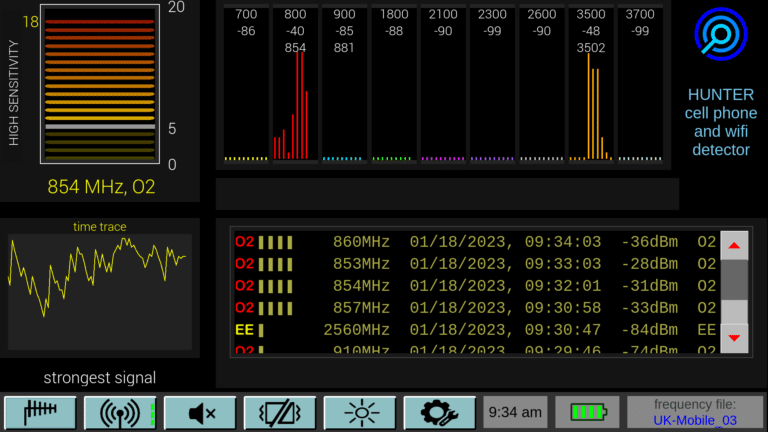
Task: Select the 853MHz O2 log entry
Action: (475, 264)
